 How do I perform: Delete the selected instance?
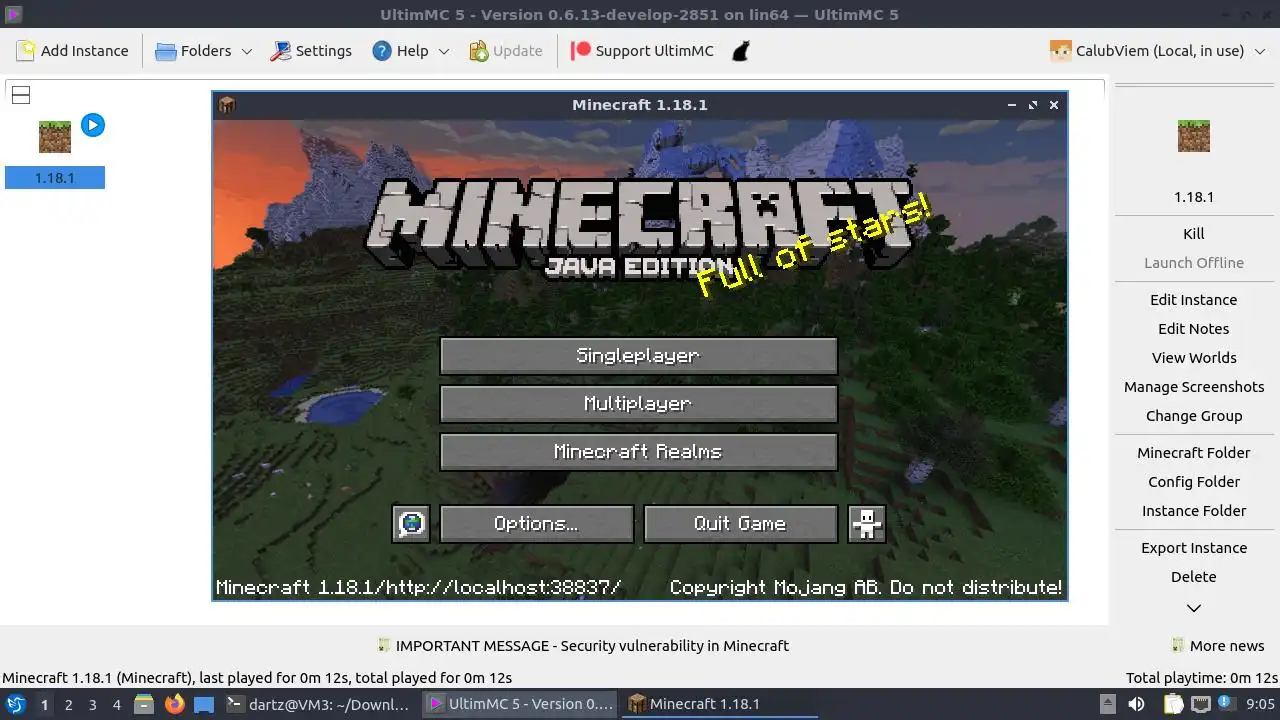tap(1194, 577)
